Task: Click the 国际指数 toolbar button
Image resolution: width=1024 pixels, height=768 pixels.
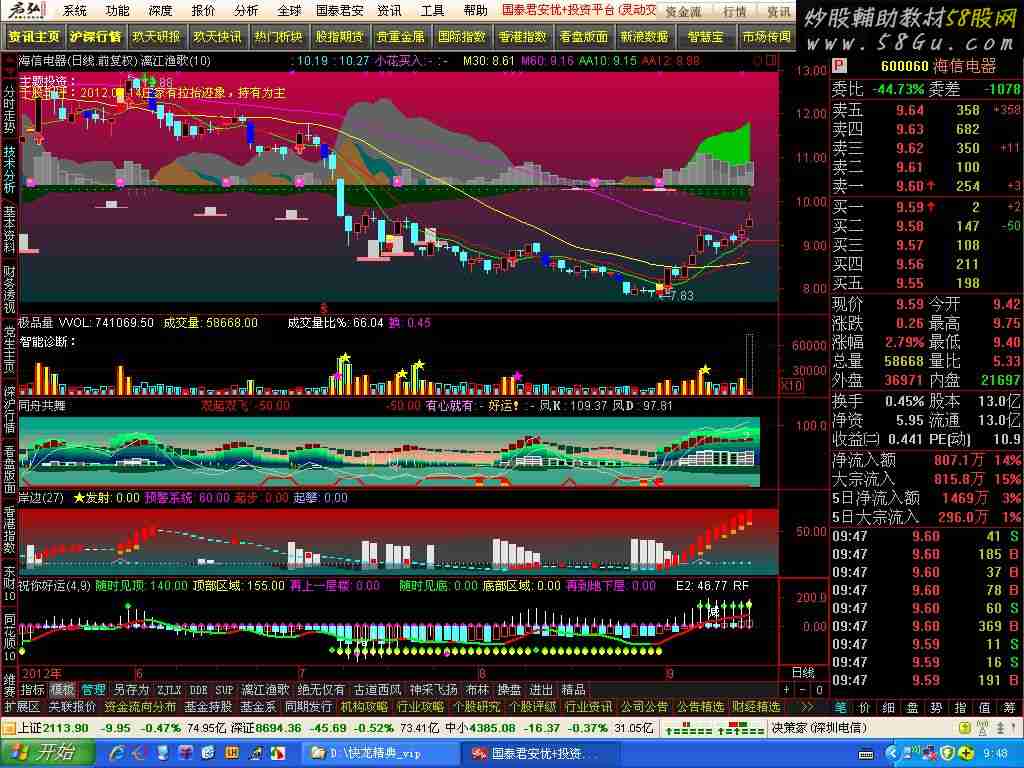Action: 462,37
